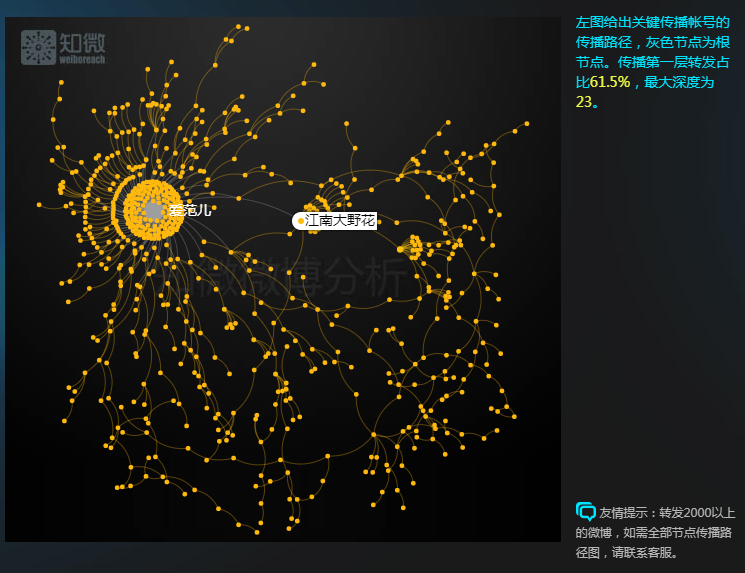Click the 61.5% percentage value
Viewport: 745px width, 573px height.
[x=610, y=82]
